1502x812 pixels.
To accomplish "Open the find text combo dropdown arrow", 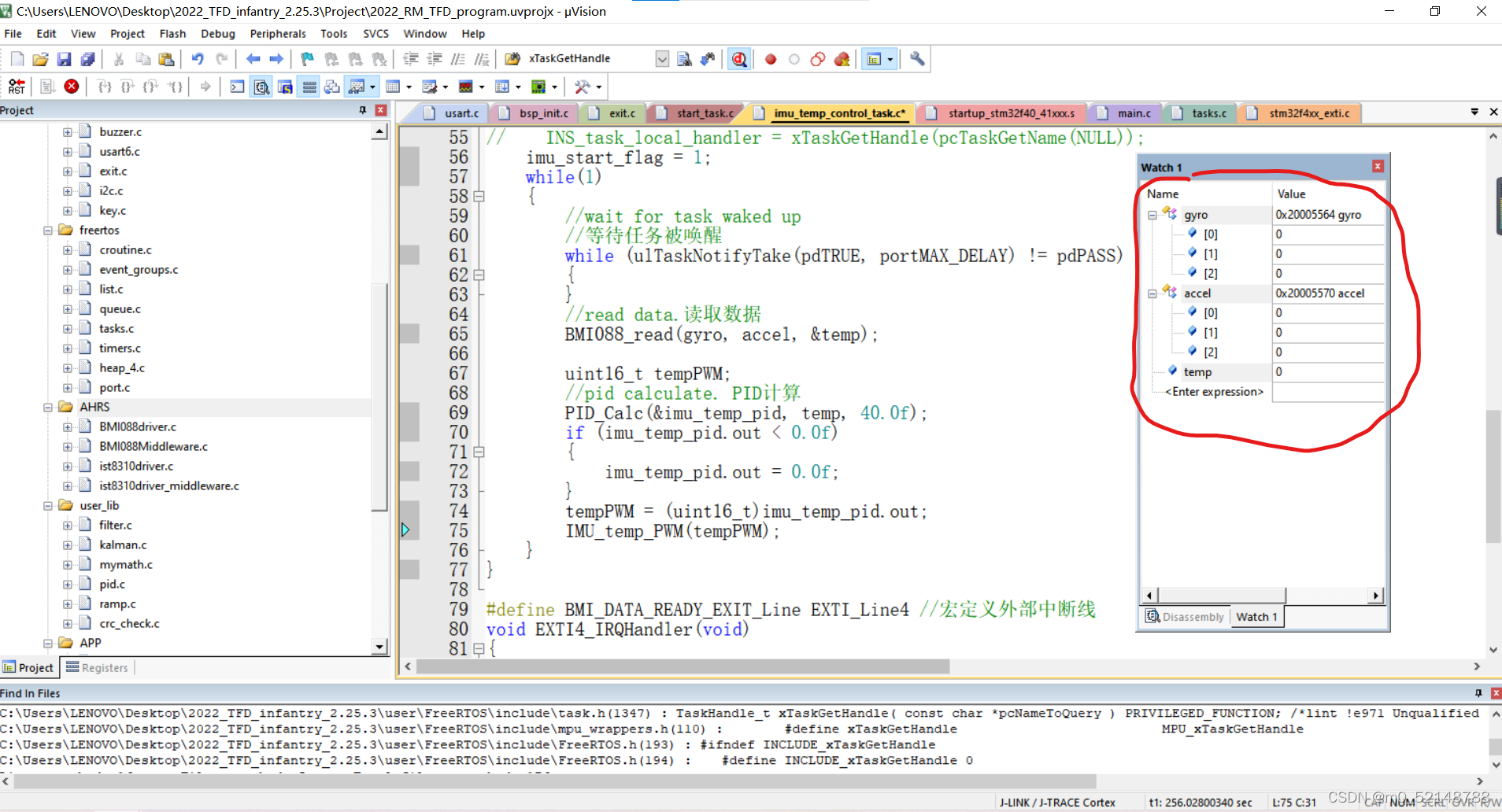I will [662, 59].
